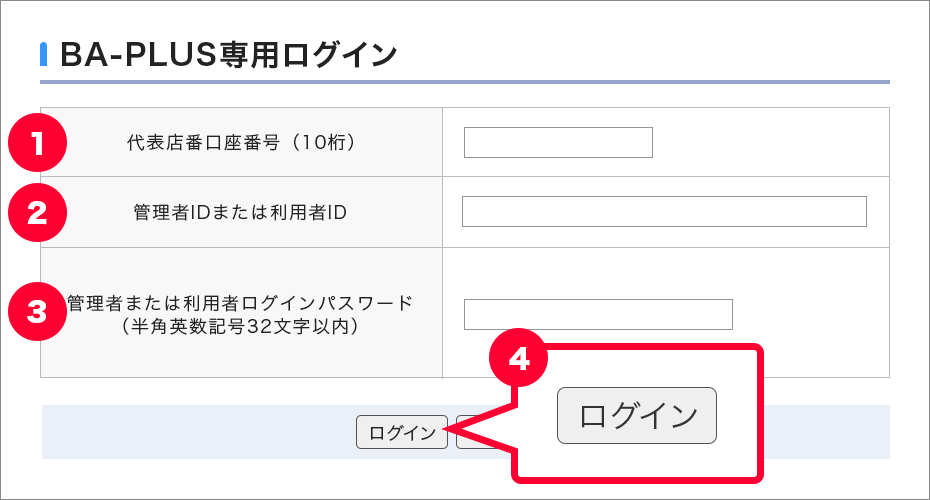
Task: Click the enlarged ログイン button in callout
Action: click(636, 415)
